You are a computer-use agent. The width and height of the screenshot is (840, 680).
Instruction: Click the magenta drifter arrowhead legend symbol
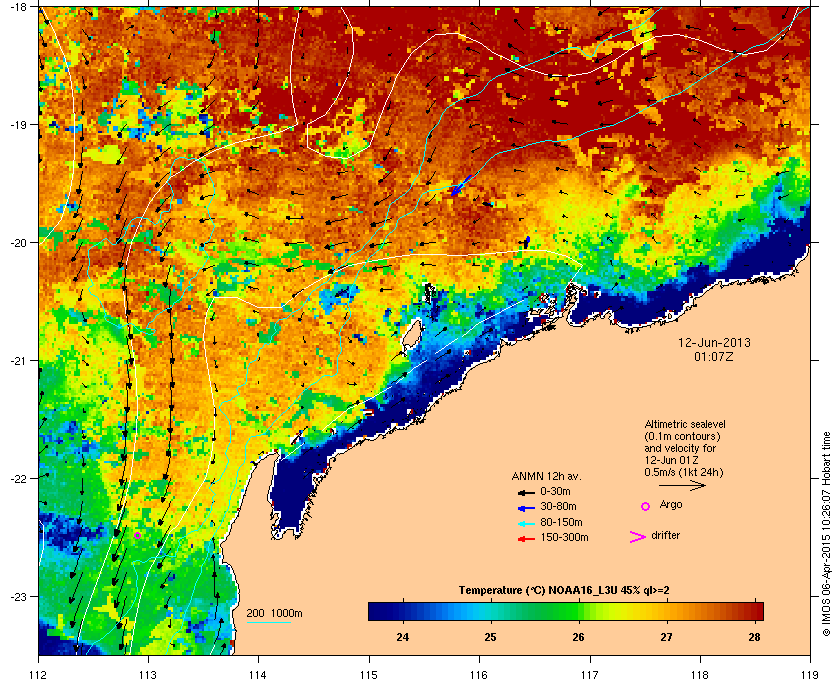coord(638,537)
